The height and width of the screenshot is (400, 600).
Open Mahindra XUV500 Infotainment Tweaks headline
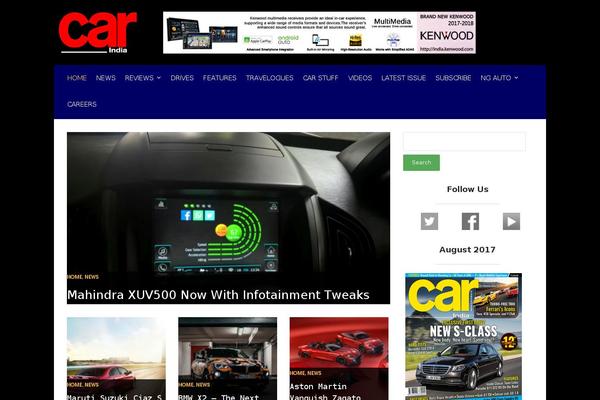coord(218,295)
